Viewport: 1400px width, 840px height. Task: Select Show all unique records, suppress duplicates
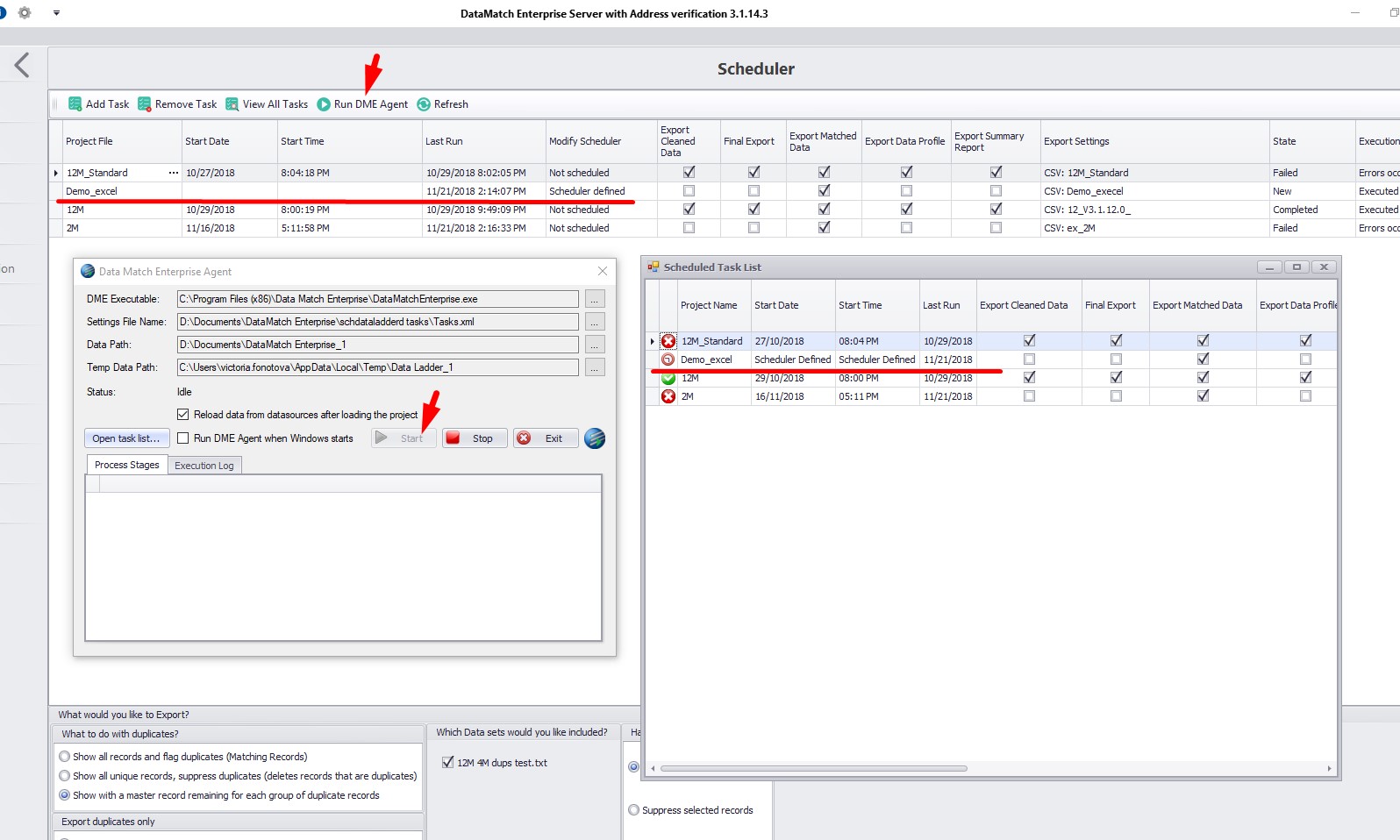tap(65, 776)
